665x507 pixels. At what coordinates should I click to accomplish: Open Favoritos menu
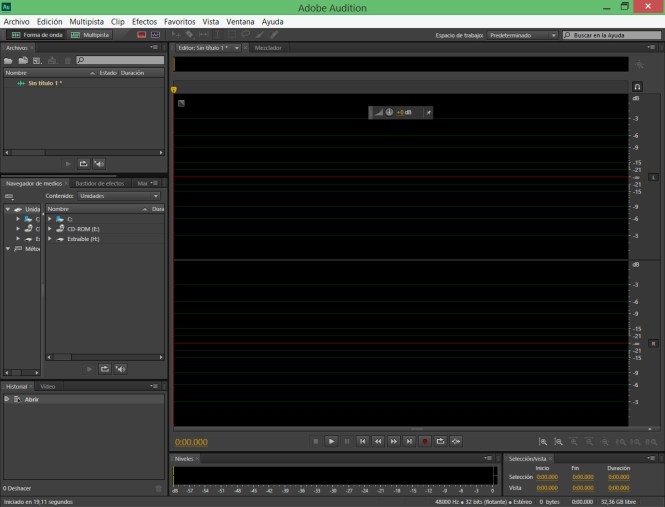click(x=179, y=22)
